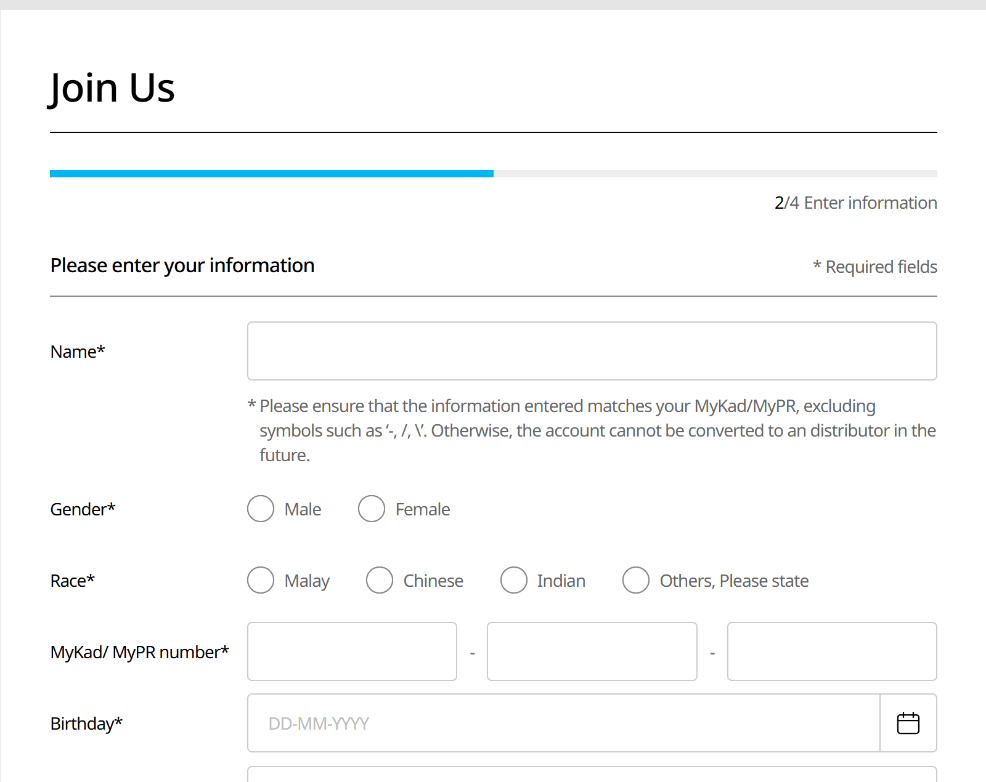Screen dimensions: 986x782
Task: Select Others, Please state race option
Action: click(636, 580)
